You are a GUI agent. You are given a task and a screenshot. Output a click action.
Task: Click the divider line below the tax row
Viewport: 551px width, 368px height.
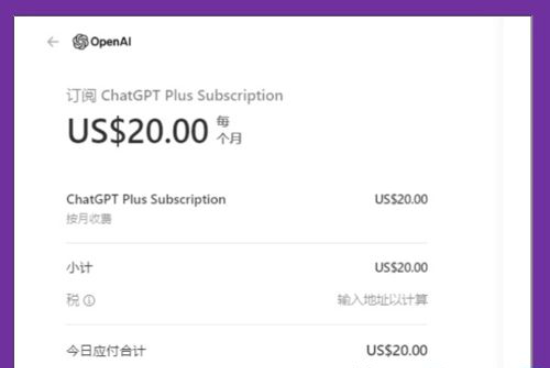click(247, 325)
